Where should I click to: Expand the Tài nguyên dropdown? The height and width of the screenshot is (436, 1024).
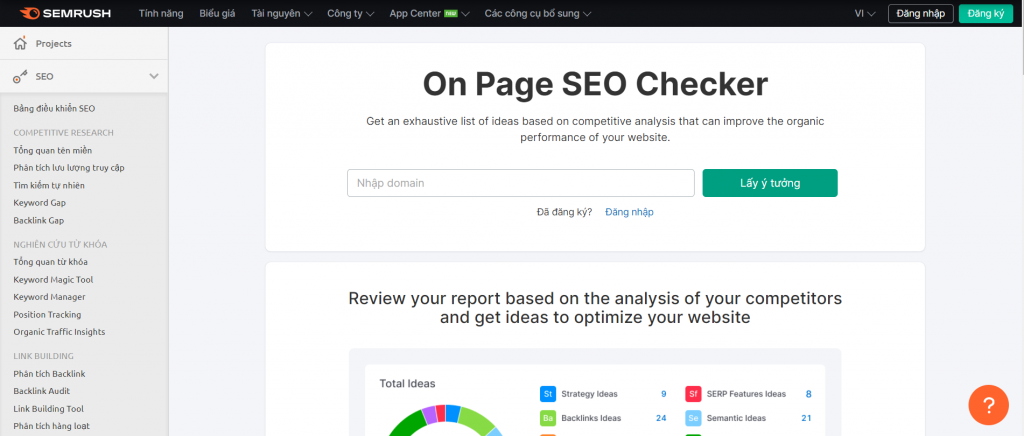click(281, 13)
